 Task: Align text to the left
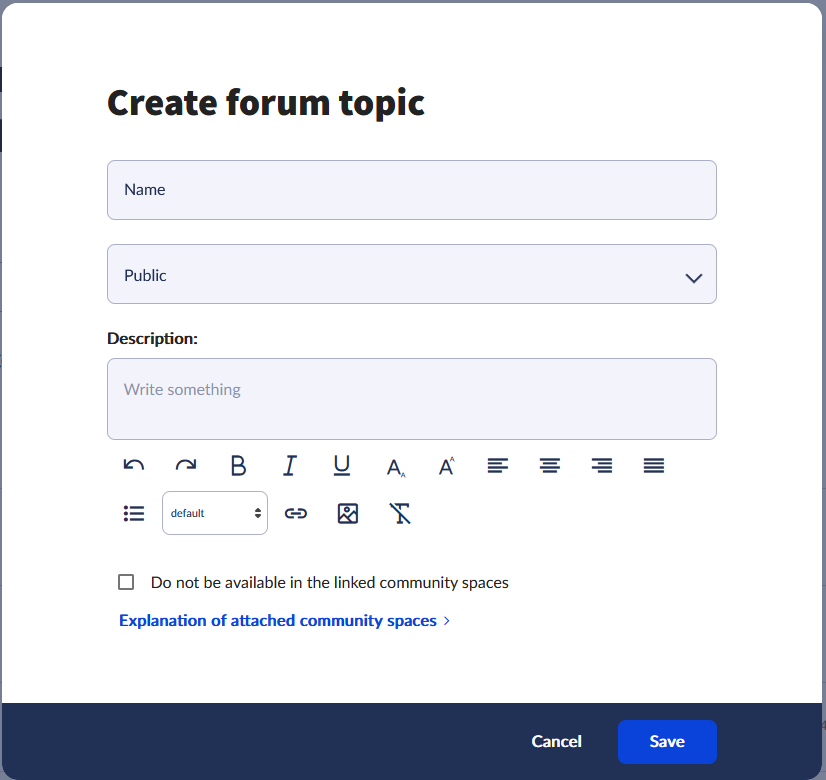(498, 466)
